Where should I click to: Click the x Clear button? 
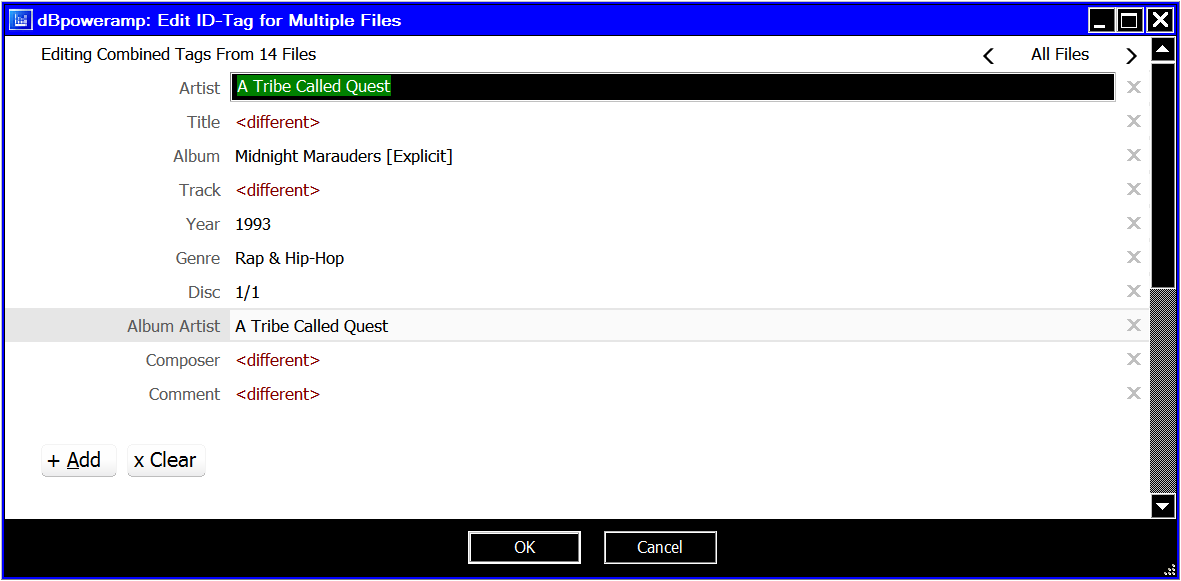pos(166,460)
